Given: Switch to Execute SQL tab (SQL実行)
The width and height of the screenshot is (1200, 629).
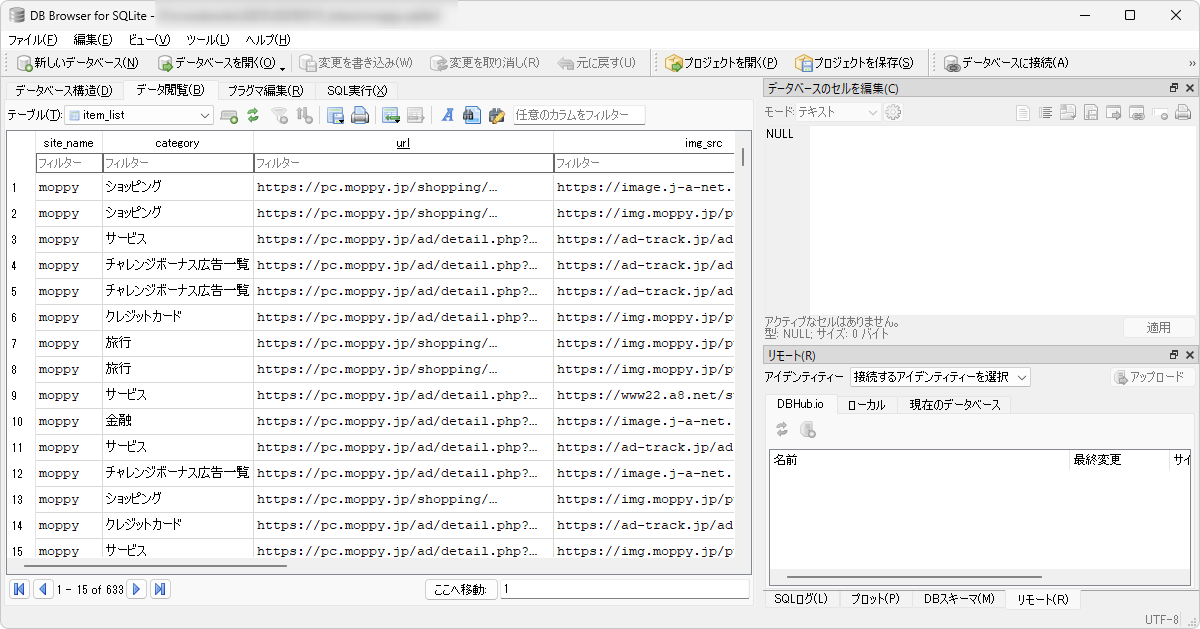Looking at the screenshot, I should 357,91.
